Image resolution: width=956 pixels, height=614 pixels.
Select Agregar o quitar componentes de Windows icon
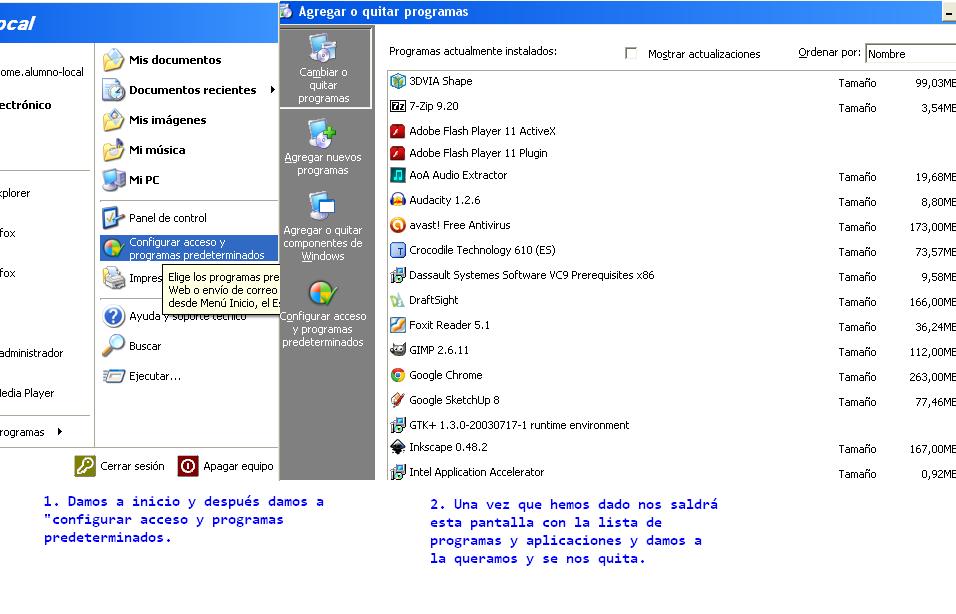[323, 206]
